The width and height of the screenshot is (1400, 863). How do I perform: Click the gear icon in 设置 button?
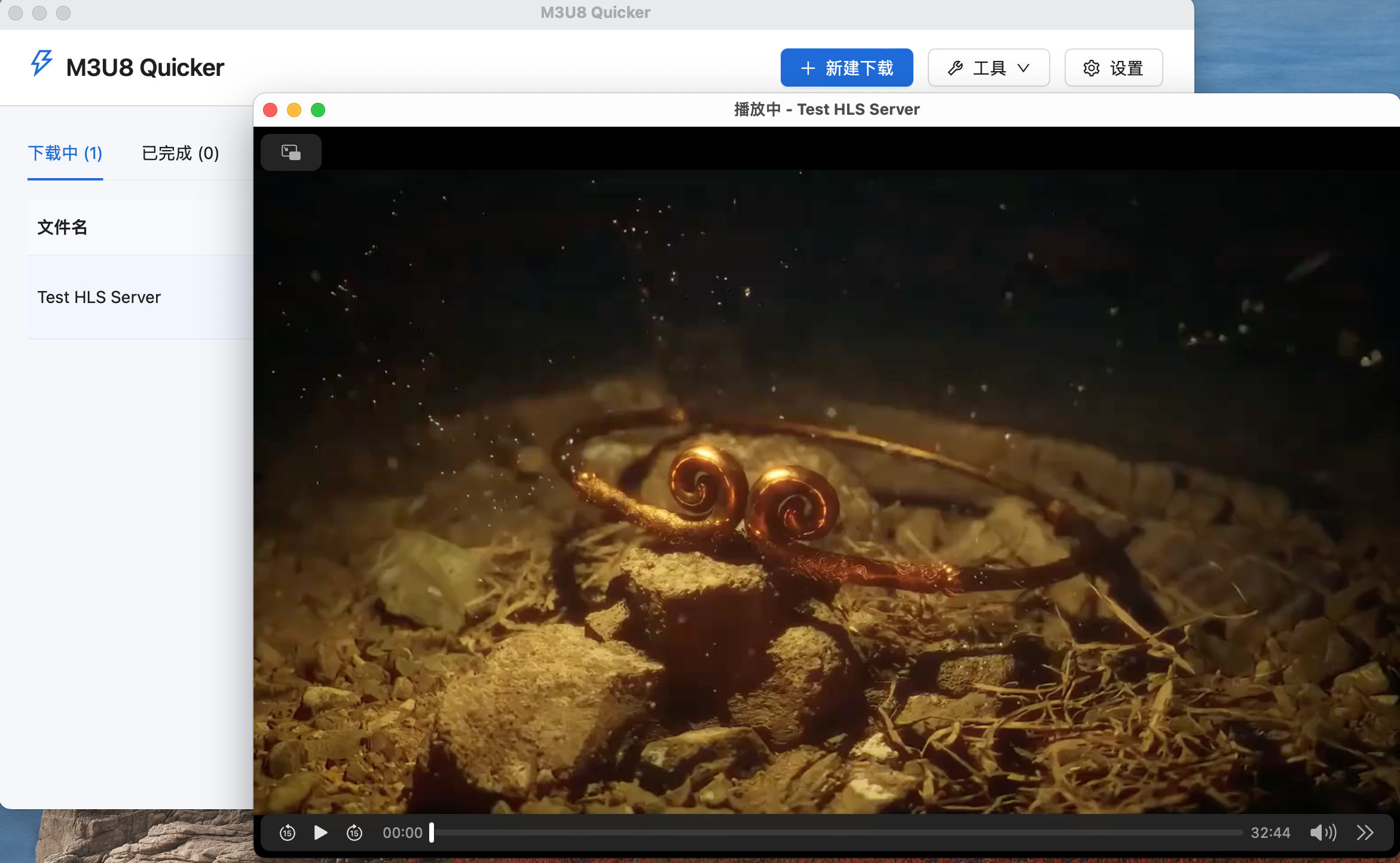pyautogui.click(x=1092, y=68)
